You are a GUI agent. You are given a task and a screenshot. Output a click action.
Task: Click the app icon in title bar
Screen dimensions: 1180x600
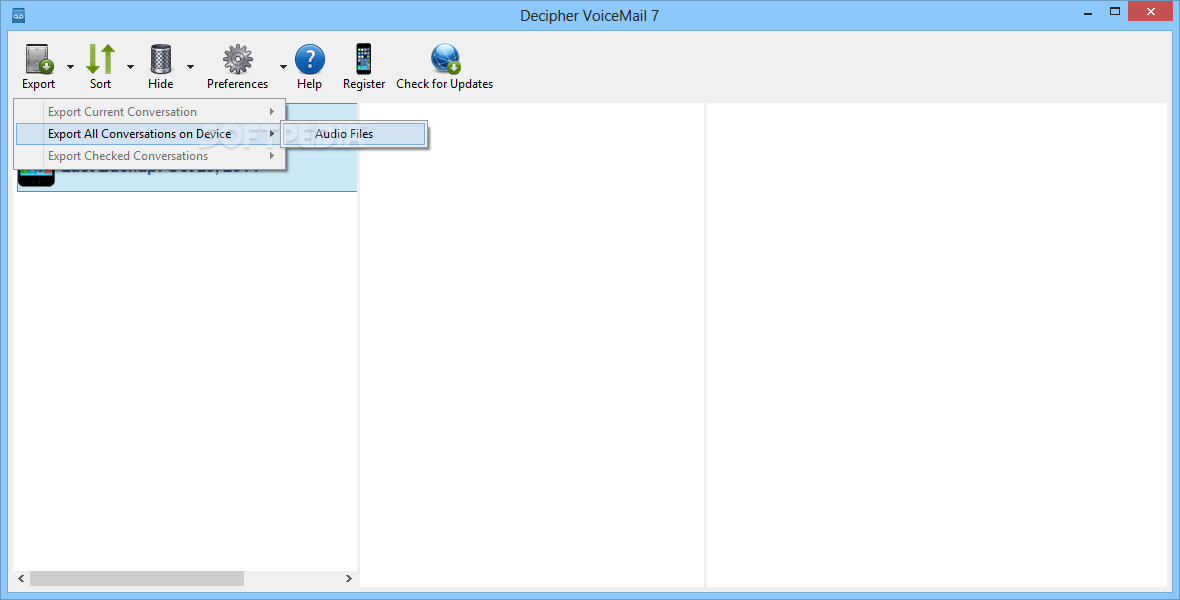tap(19, 15)
